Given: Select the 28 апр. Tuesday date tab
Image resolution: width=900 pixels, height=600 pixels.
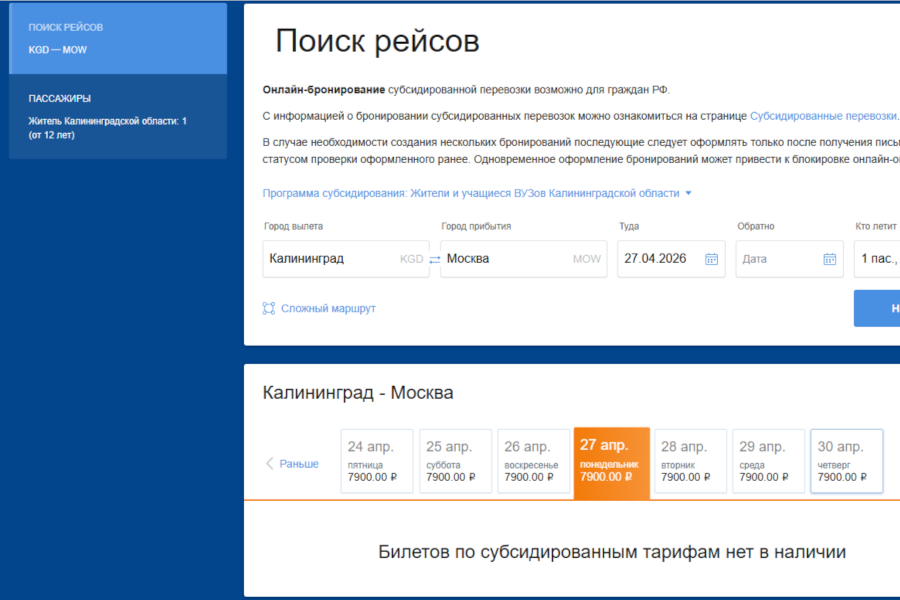Looking at the screenshot, I should tap(690, 461).
